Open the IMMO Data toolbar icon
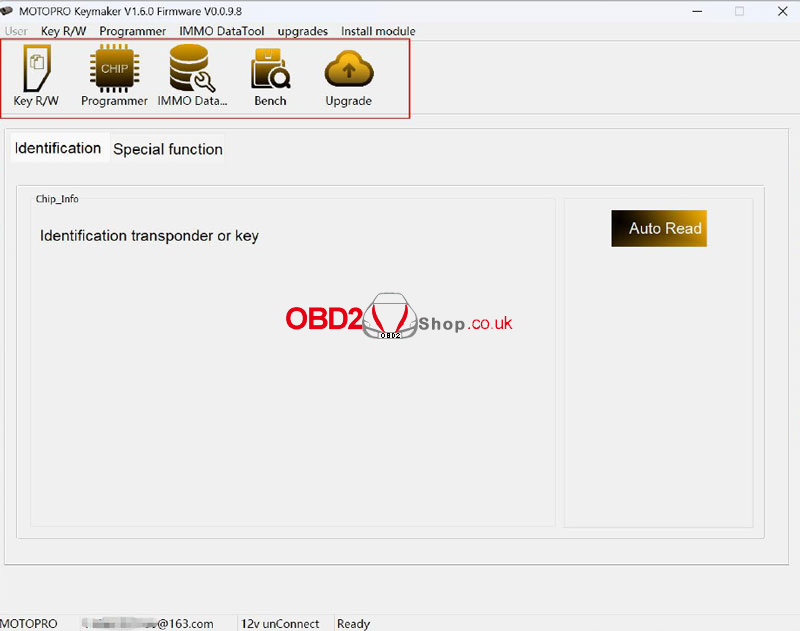800x631 pixels. 192,76
